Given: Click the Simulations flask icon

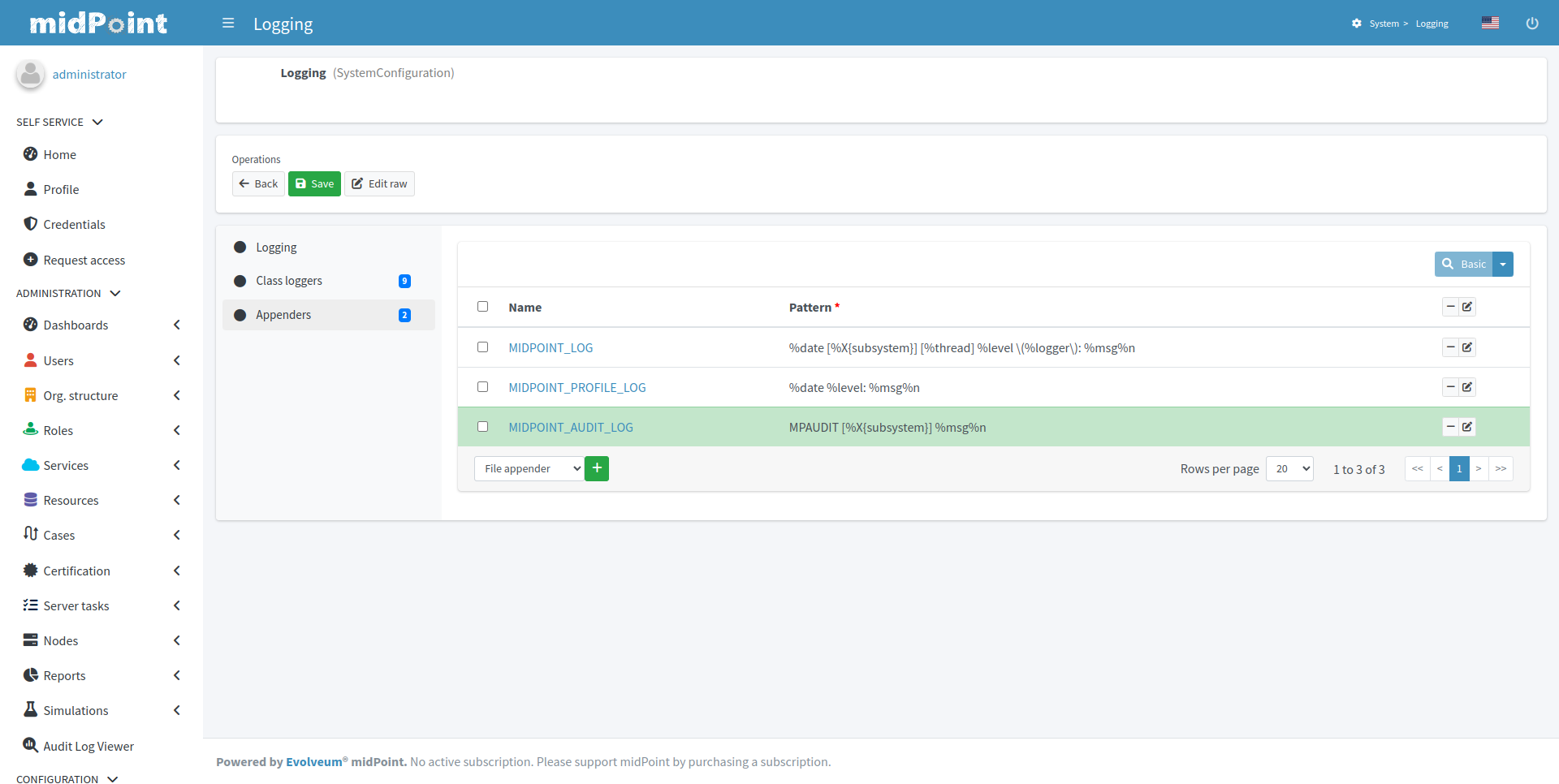Looking at the screenshot, I should 31,710.
